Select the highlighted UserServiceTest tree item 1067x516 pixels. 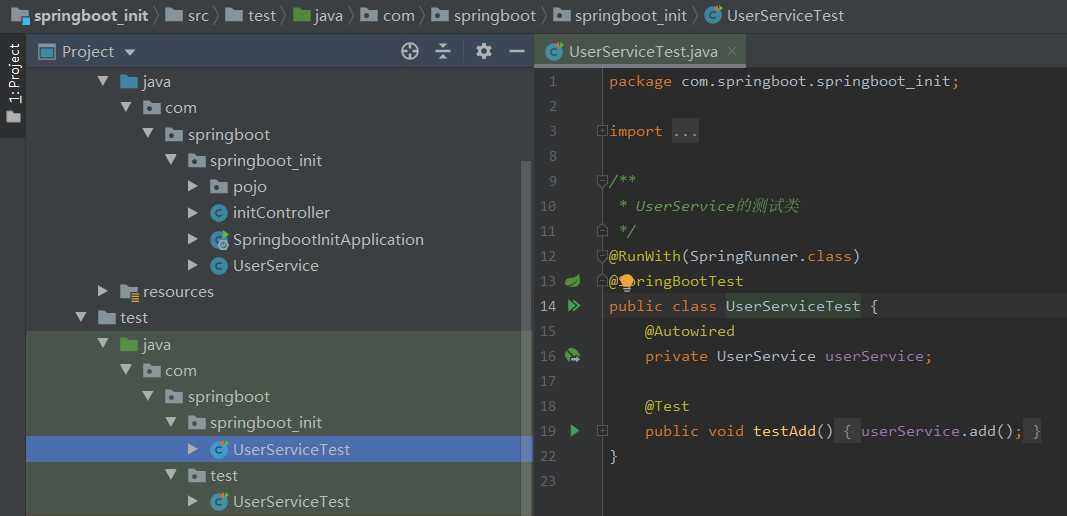(x=279, y=449)
